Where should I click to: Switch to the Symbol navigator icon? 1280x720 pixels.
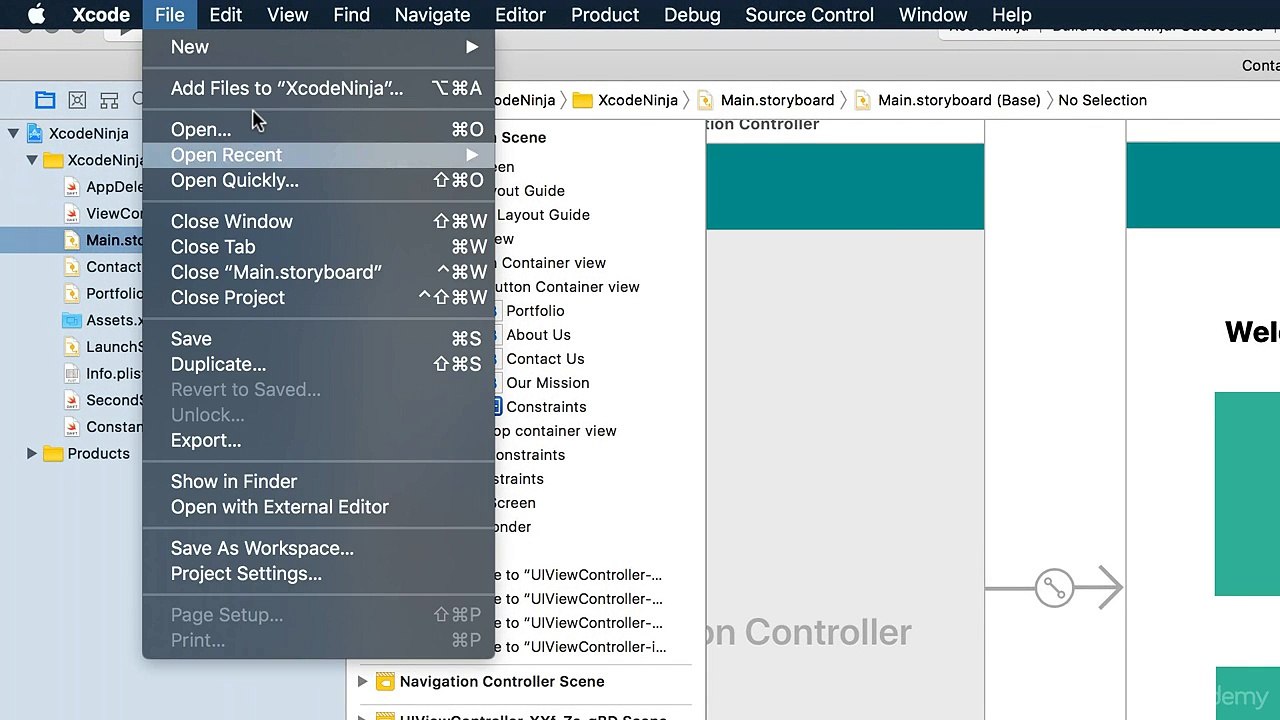tap(109, 100)
